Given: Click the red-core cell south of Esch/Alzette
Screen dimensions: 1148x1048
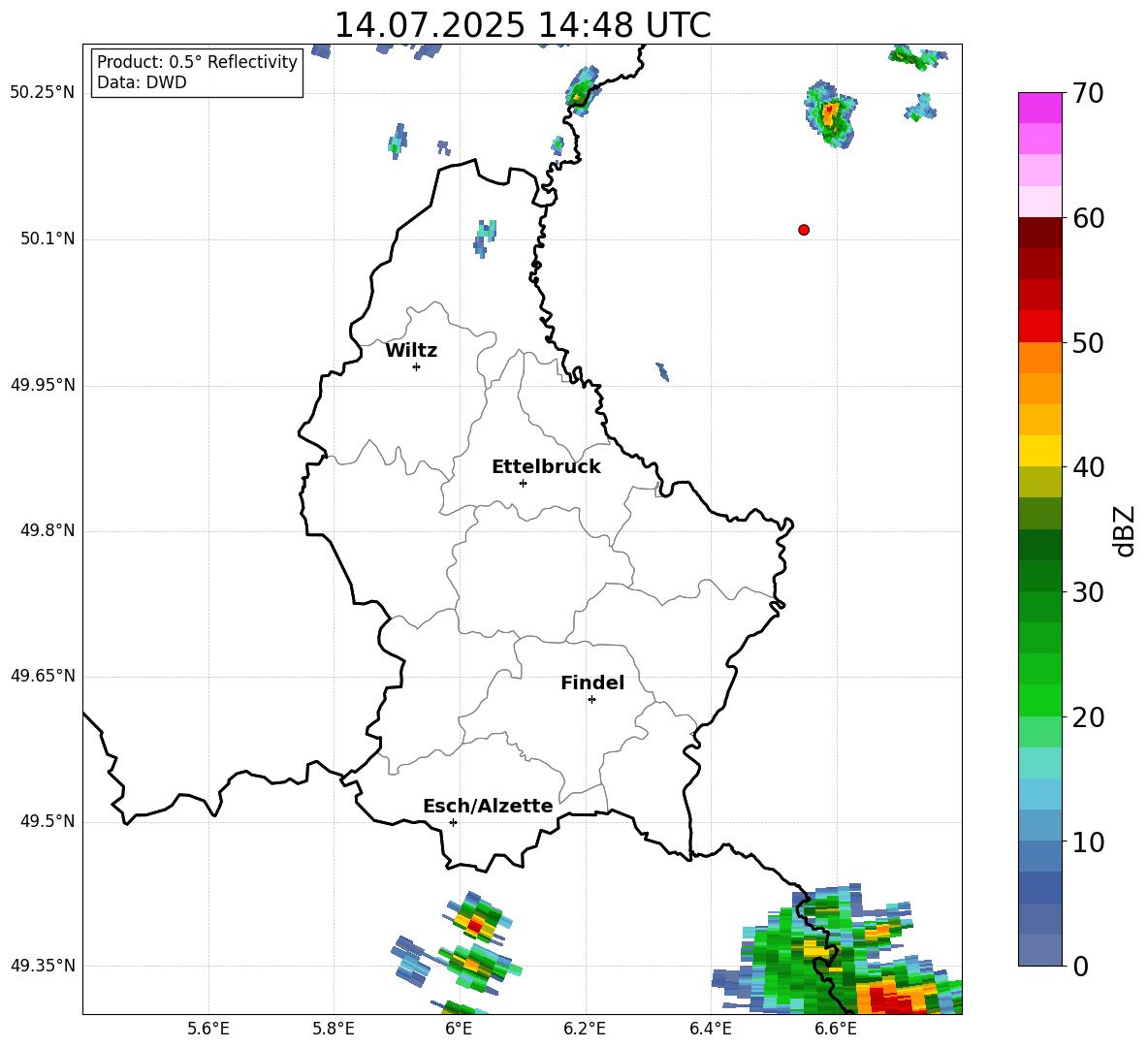Looking at the screenshot, I should 476,920.
